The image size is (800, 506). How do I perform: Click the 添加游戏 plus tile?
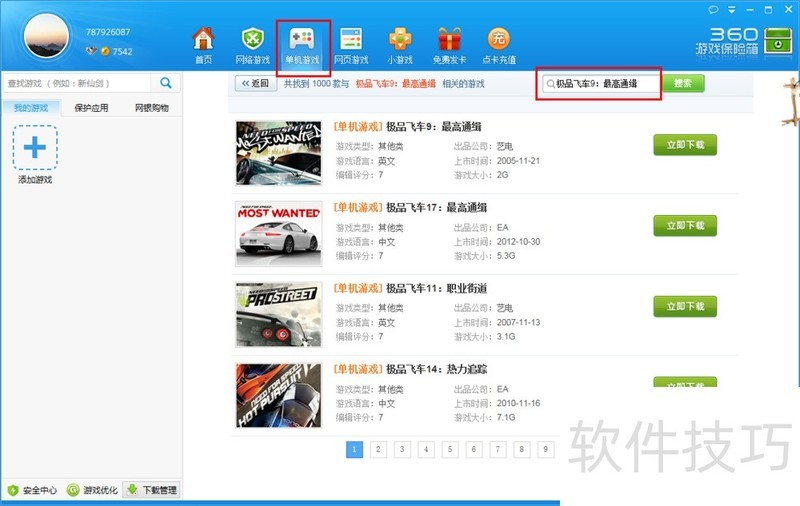(35, 148)
